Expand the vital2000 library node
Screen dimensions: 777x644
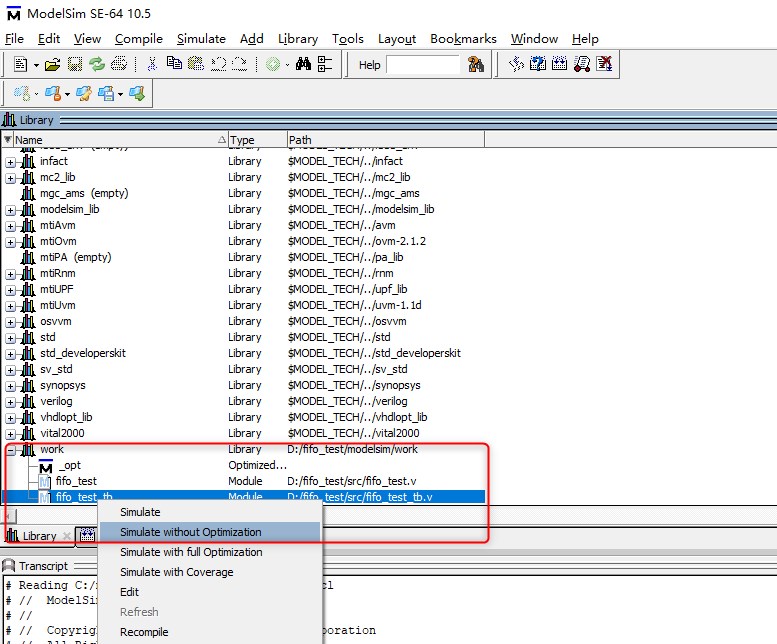11,433
